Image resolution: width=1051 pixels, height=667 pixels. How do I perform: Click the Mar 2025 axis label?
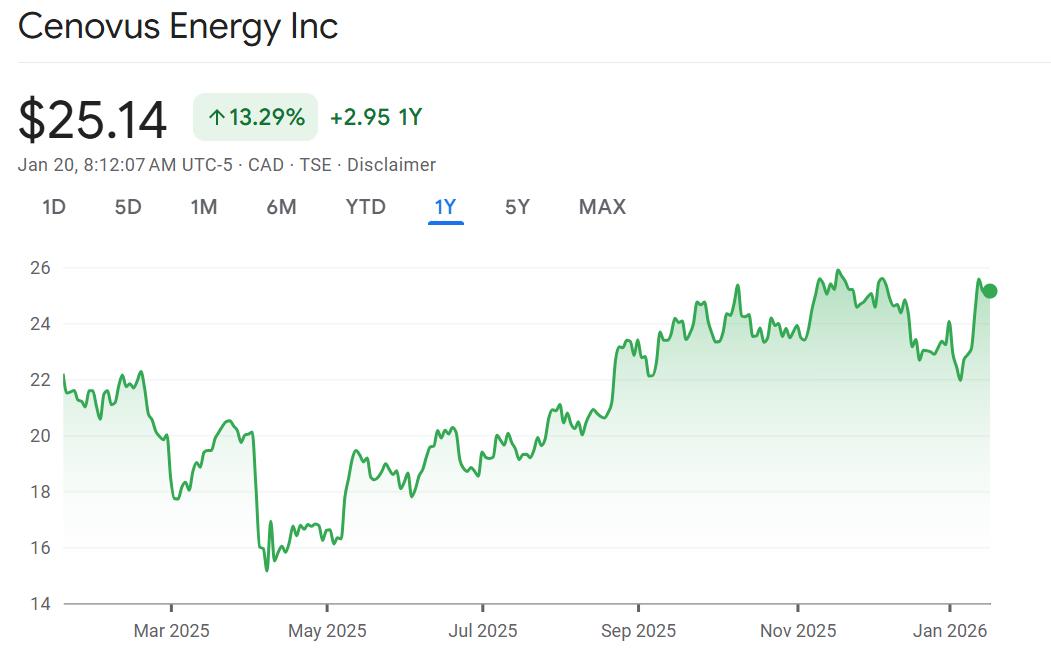[172, 631]
